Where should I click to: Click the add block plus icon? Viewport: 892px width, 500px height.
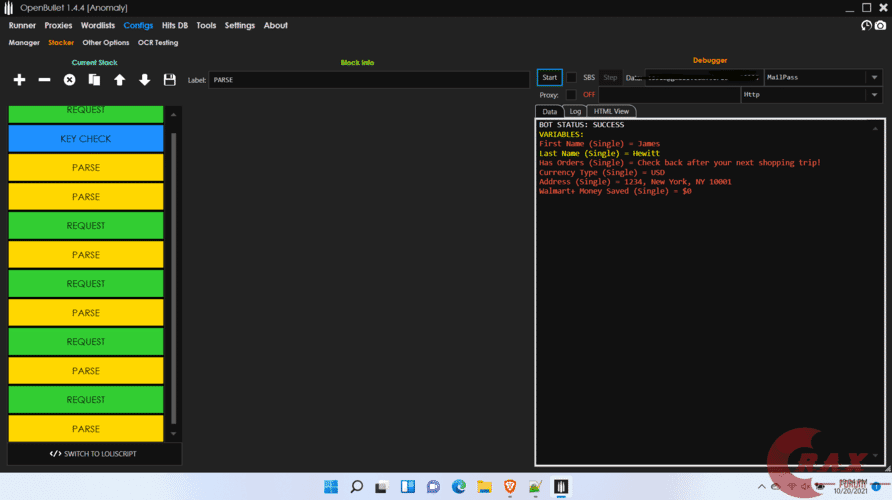(19, 80)
